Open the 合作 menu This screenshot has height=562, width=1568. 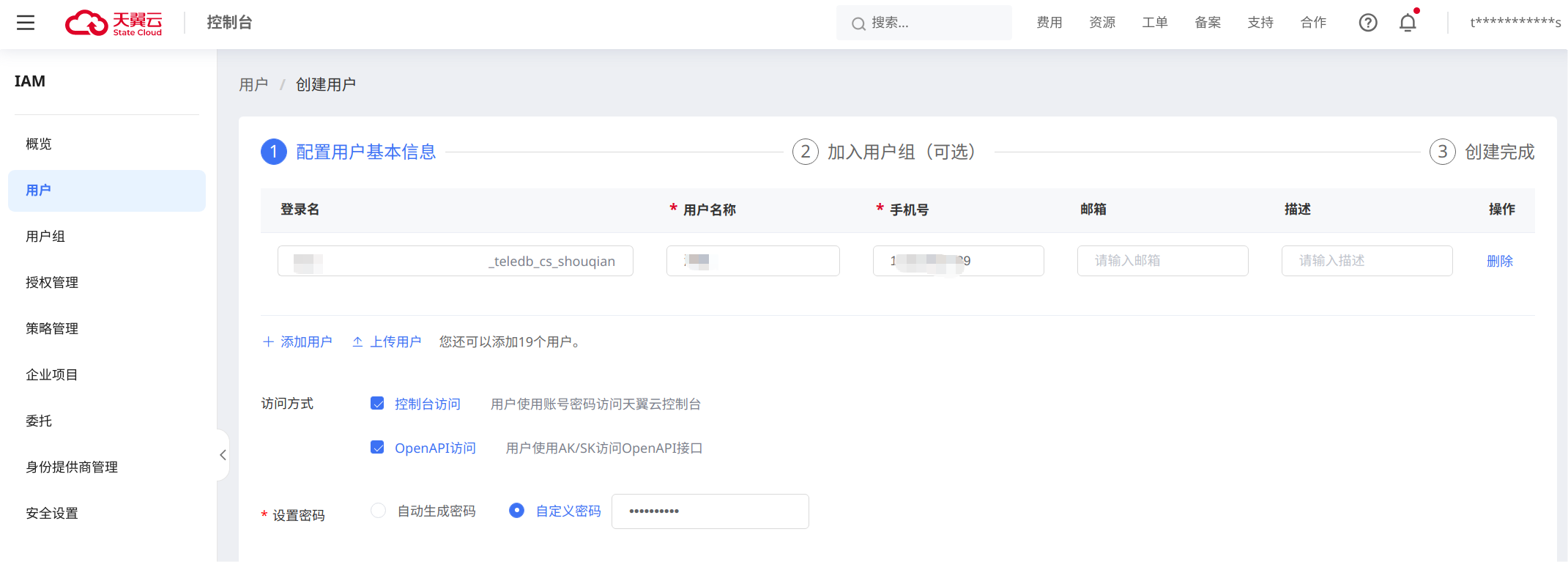pos(1313,23)
